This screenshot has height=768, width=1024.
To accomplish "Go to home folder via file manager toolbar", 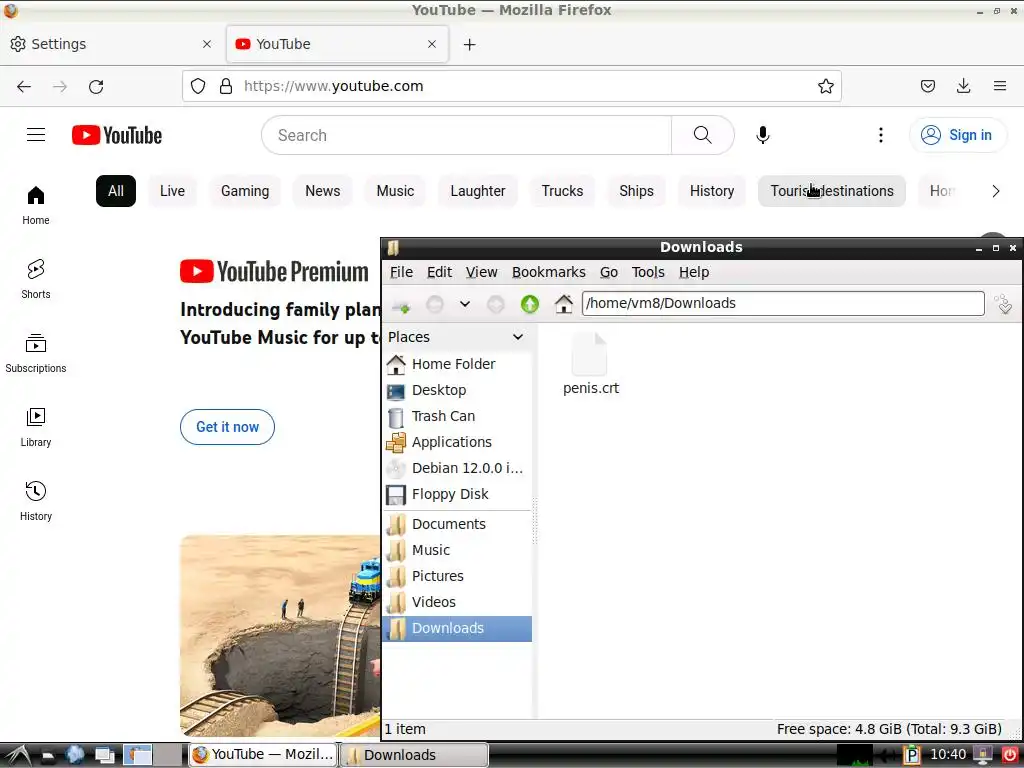I will (x=564, y=304).
